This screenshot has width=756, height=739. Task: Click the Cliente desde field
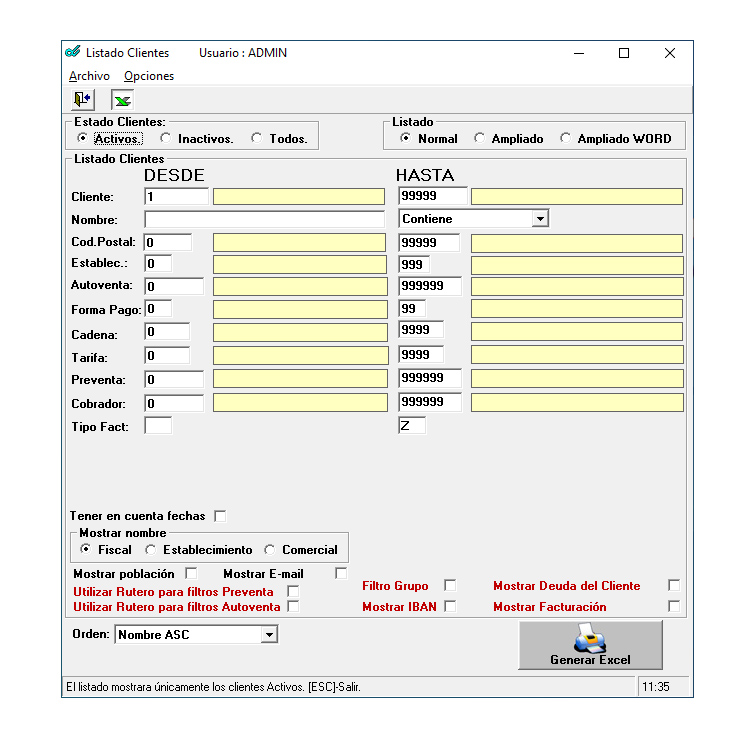tap(176, 197)
